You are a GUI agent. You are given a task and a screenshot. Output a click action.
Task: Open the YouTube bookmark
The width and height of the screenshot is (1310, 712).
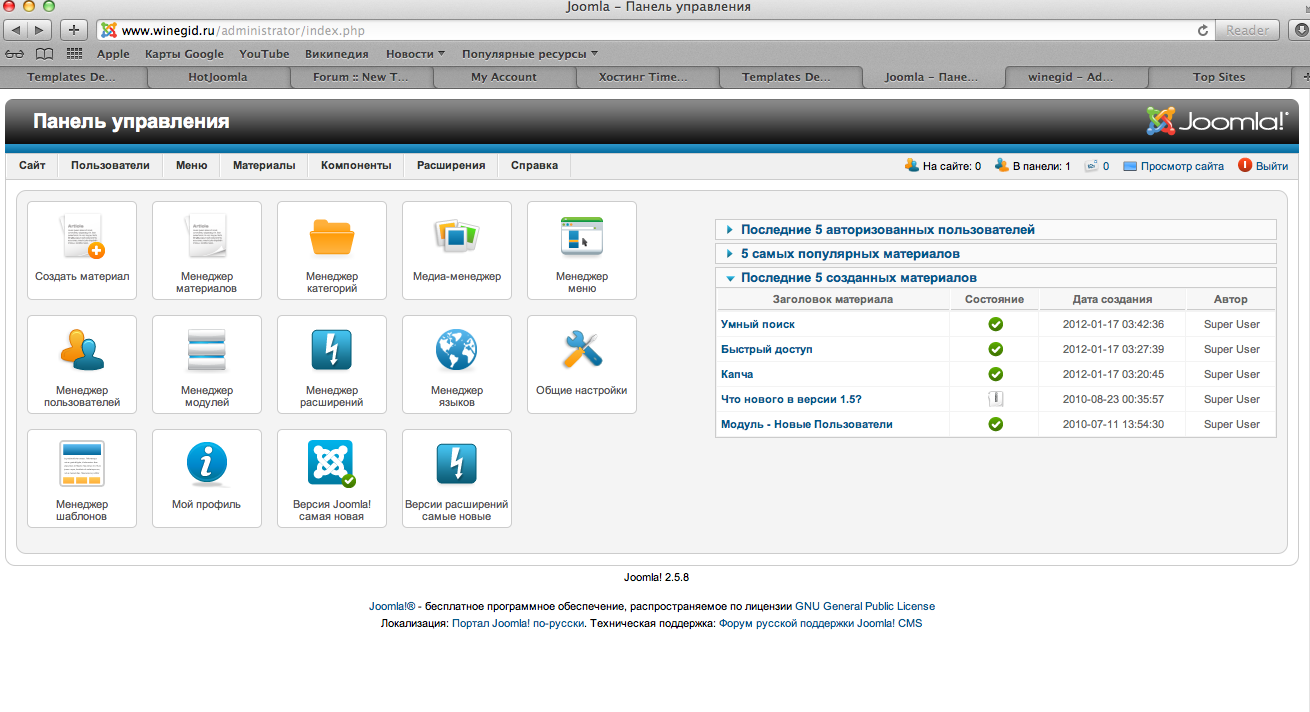coord(264,54)
